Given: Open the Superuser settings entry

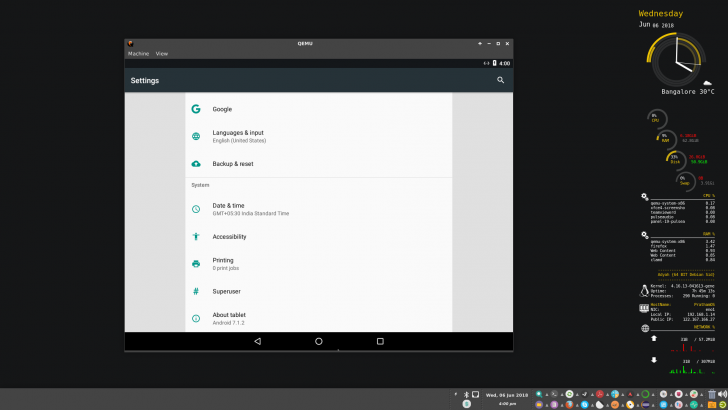Looking at the screenshot, I should (228, 291).
